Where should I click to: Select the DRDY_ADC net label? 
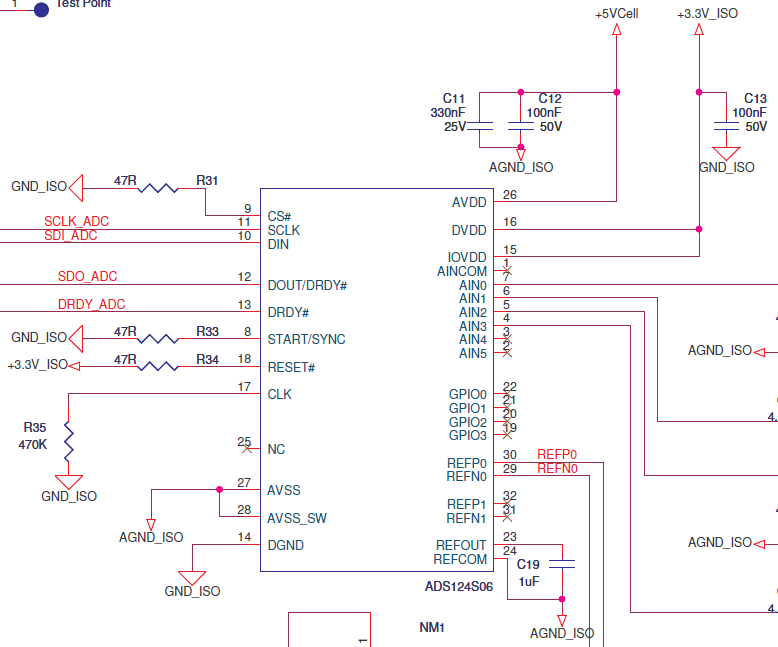coord(91,304)
